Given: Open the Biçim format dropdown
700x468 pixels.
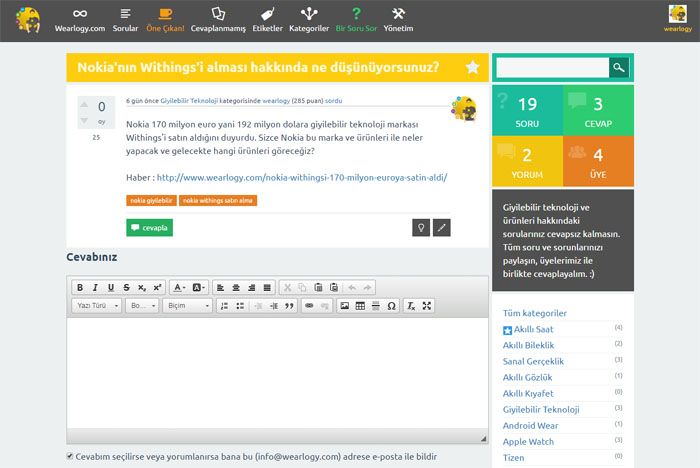Looking at the screenshot, I should (188, 306).
